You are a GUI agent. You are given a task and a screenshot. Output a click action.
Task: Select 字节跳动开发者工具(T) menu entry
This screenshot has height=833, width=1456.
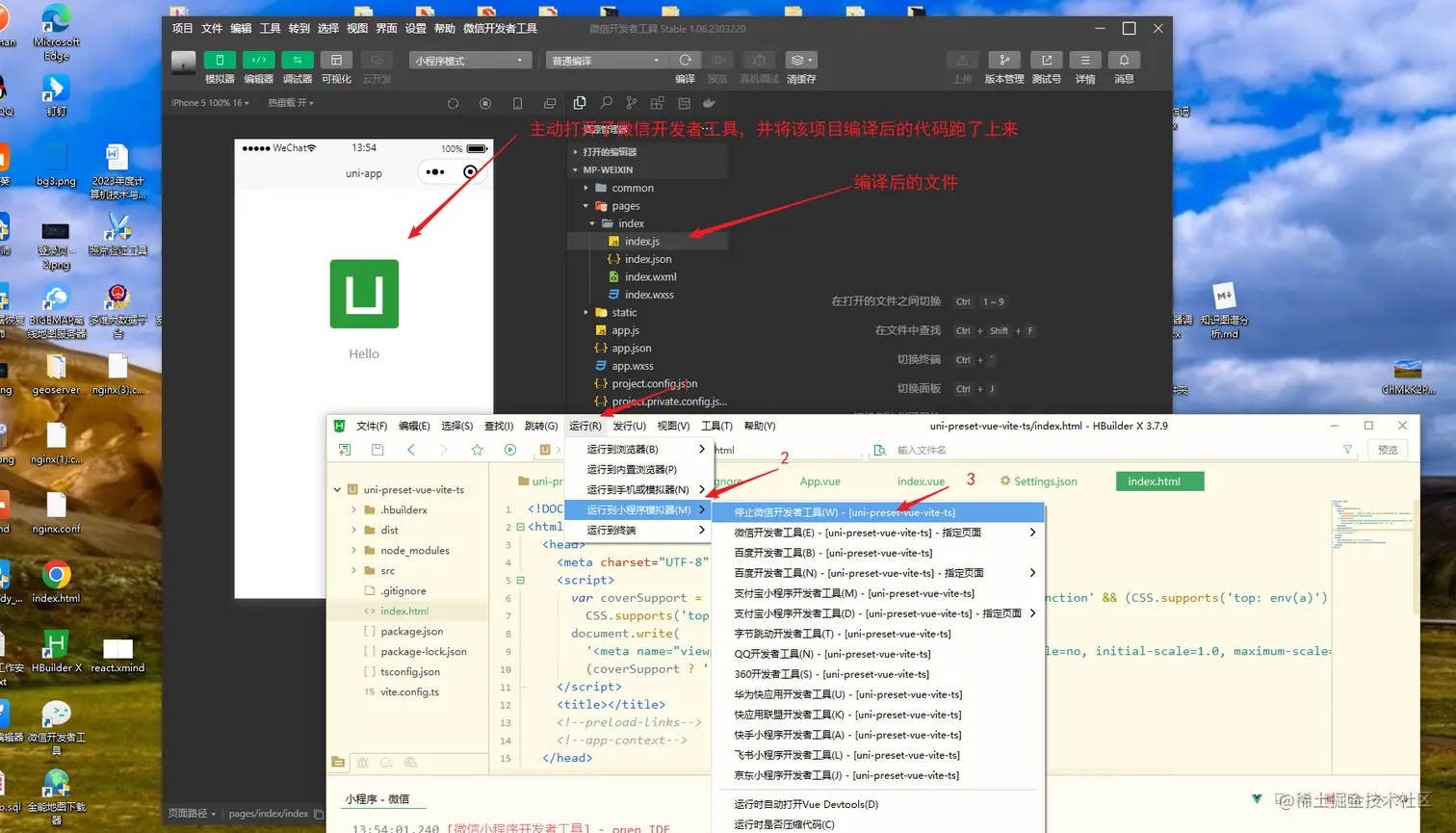877,634
